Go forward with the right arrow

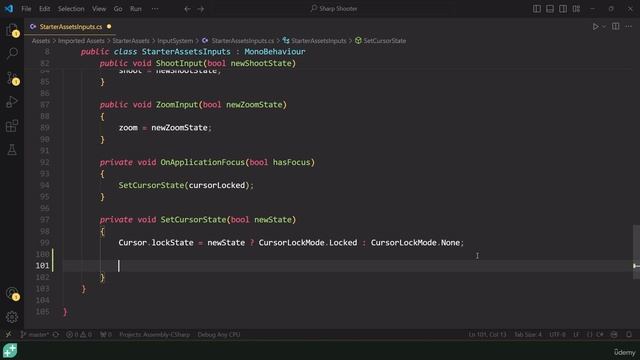click(x=201, y=9)
